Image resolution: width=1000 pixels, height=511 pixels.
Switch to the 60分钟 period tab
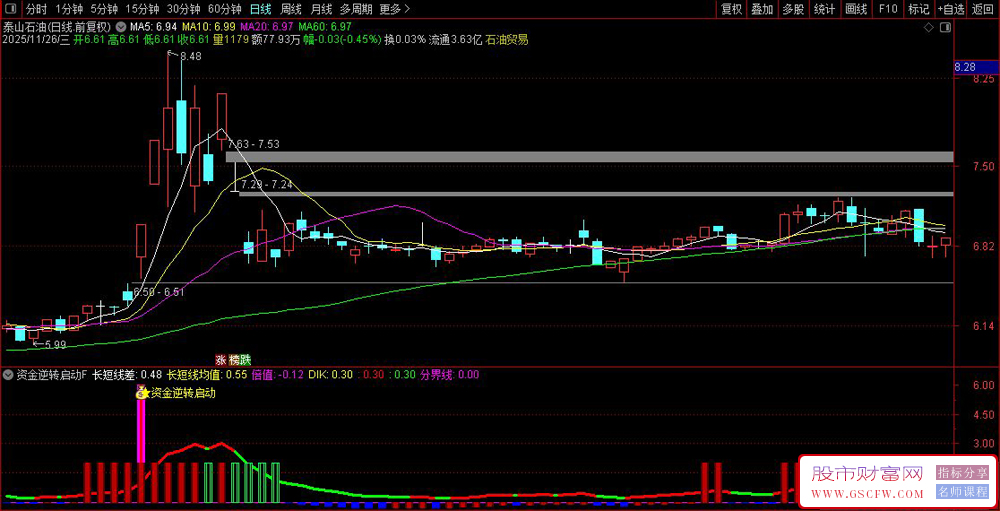point(224,9)
